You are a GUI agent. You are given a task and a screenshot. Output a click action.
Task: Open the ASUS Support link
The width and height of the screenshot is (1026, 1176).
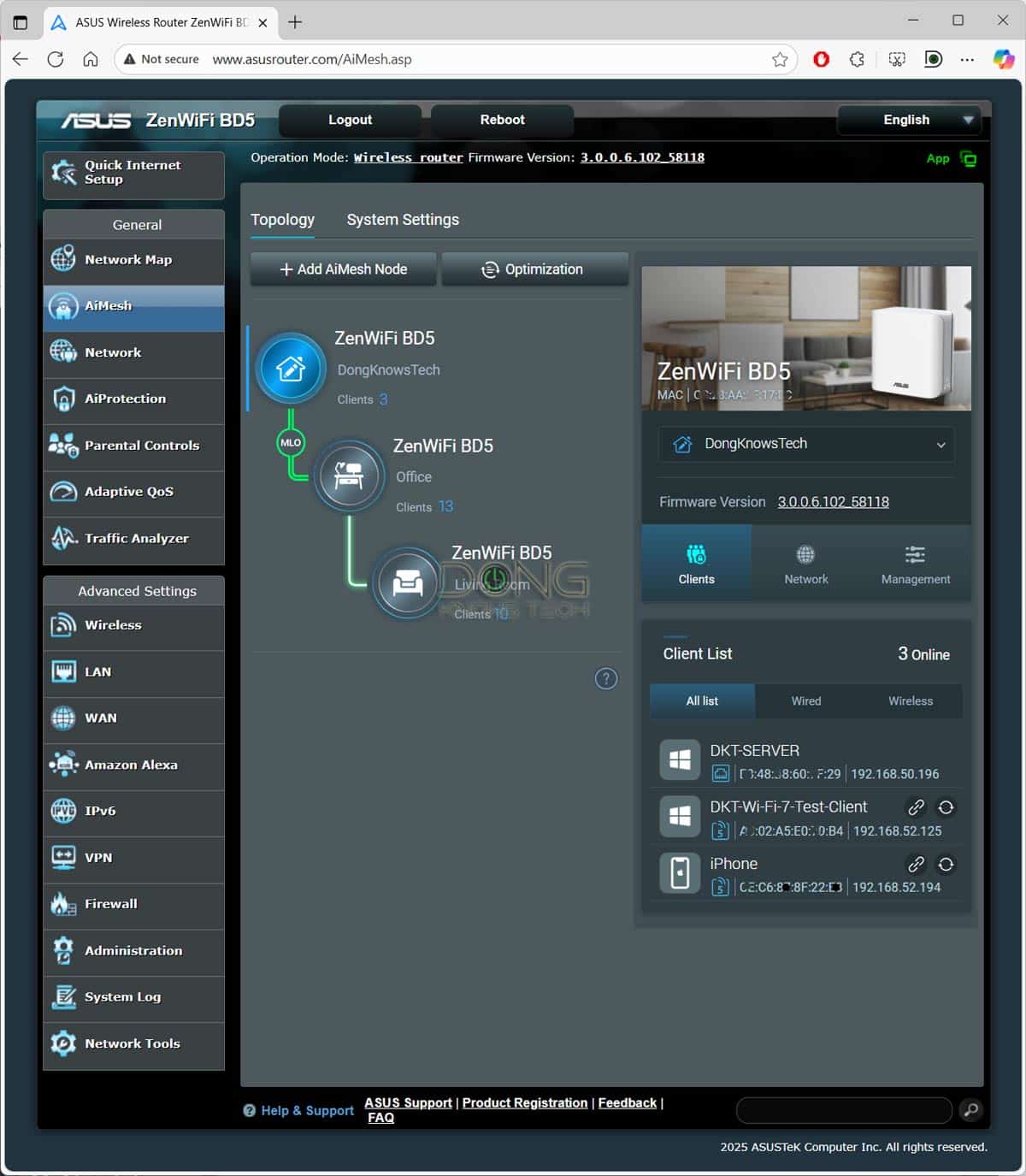tap(408, 1103)
